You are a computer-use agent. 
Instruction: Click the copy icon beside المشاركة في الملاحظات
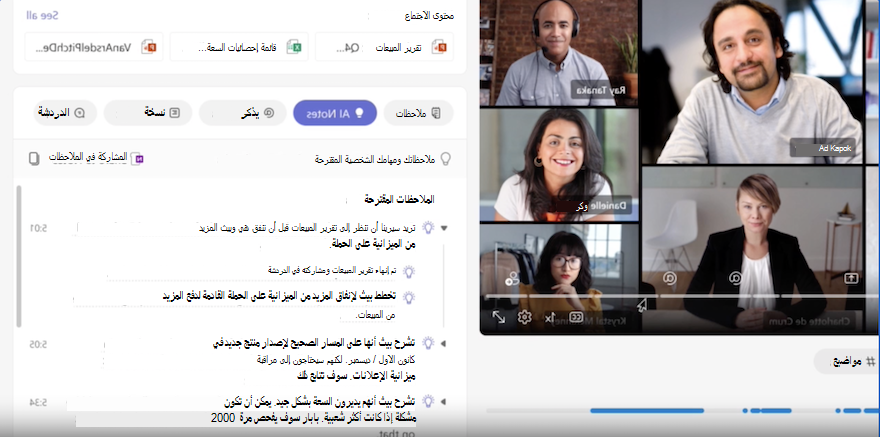coord(34,159)
